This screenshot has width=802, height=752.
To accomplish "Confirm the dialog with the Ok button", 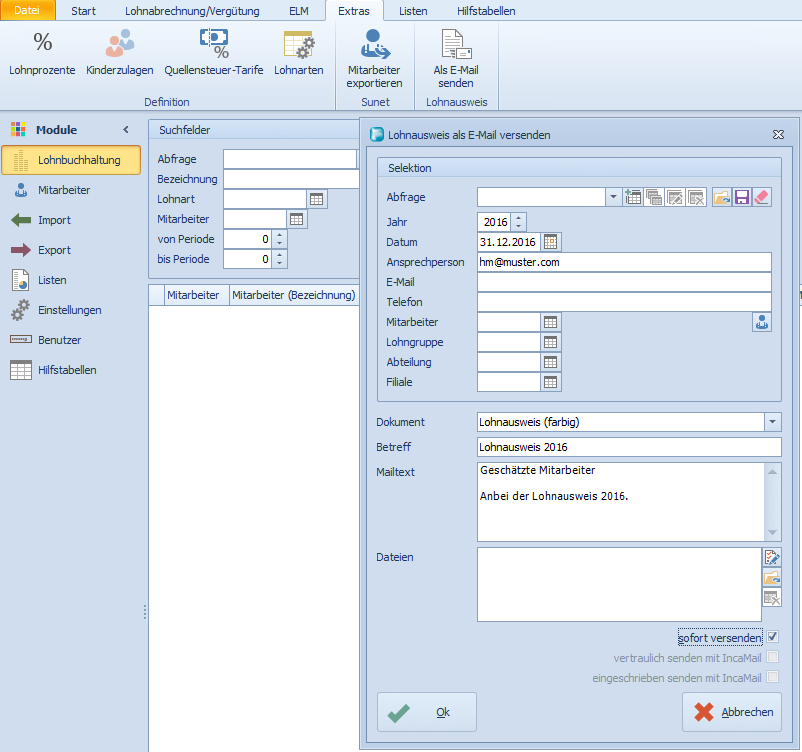I will [427, 712].
